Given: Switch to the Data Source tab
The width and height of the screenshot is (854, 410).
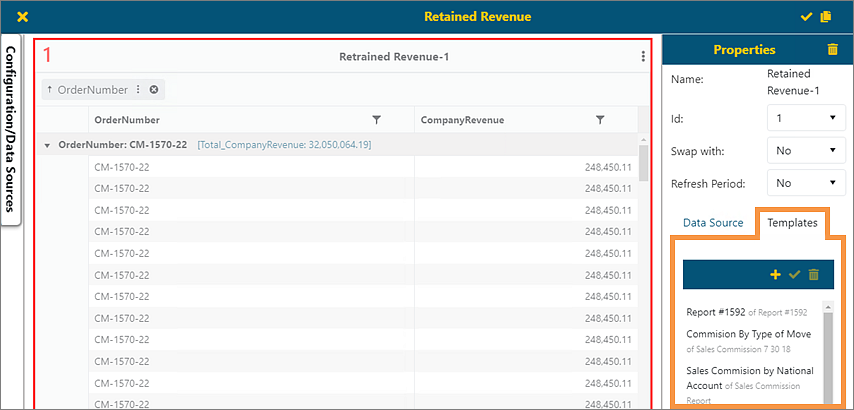Looking at the screenshot, I should (x=713, y=223).
